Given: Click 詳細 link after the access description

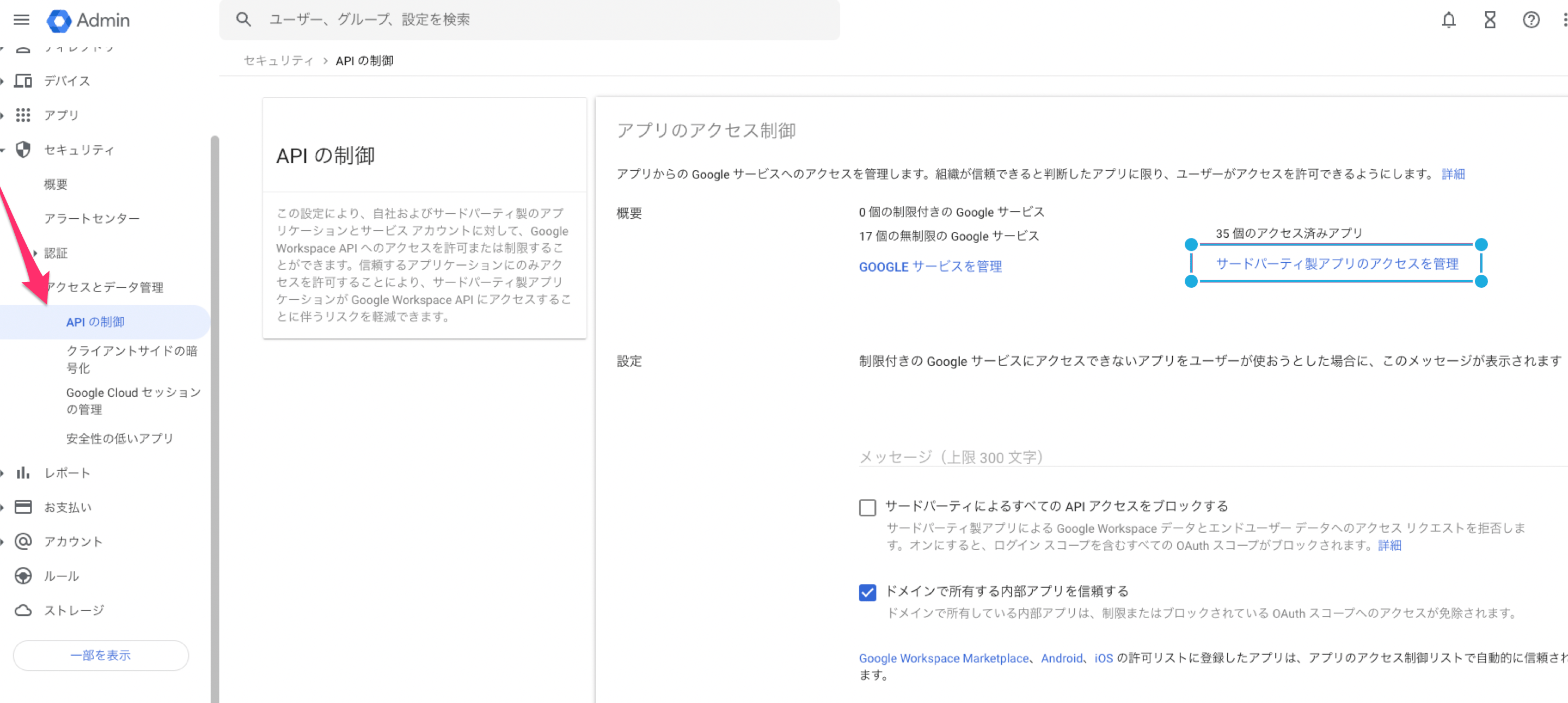Looking at the screenshot, I should pos(1453,174).
